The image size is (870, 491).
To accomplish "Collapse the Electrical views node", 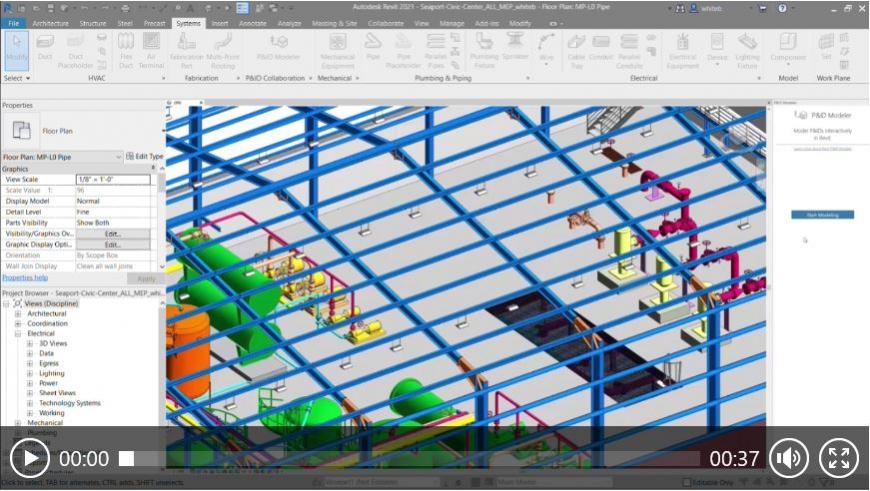I will (x=18, y=334).
